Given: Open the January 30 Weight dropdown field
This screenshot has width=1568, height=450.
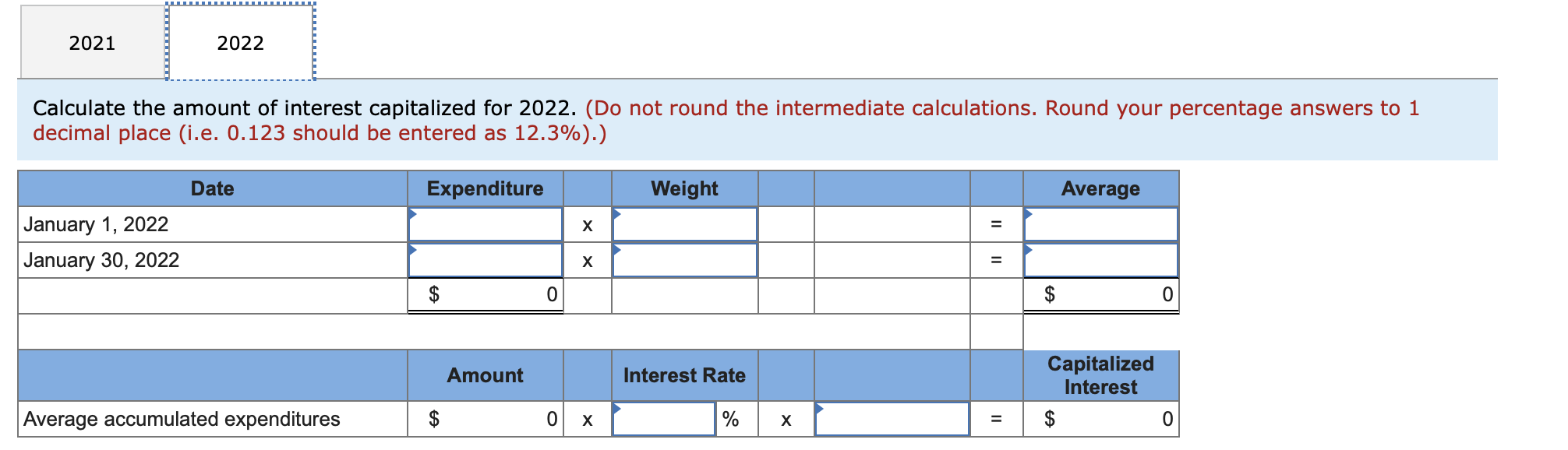Looking at the screenshot, I should pyautogui.click(x=684, y=260).
